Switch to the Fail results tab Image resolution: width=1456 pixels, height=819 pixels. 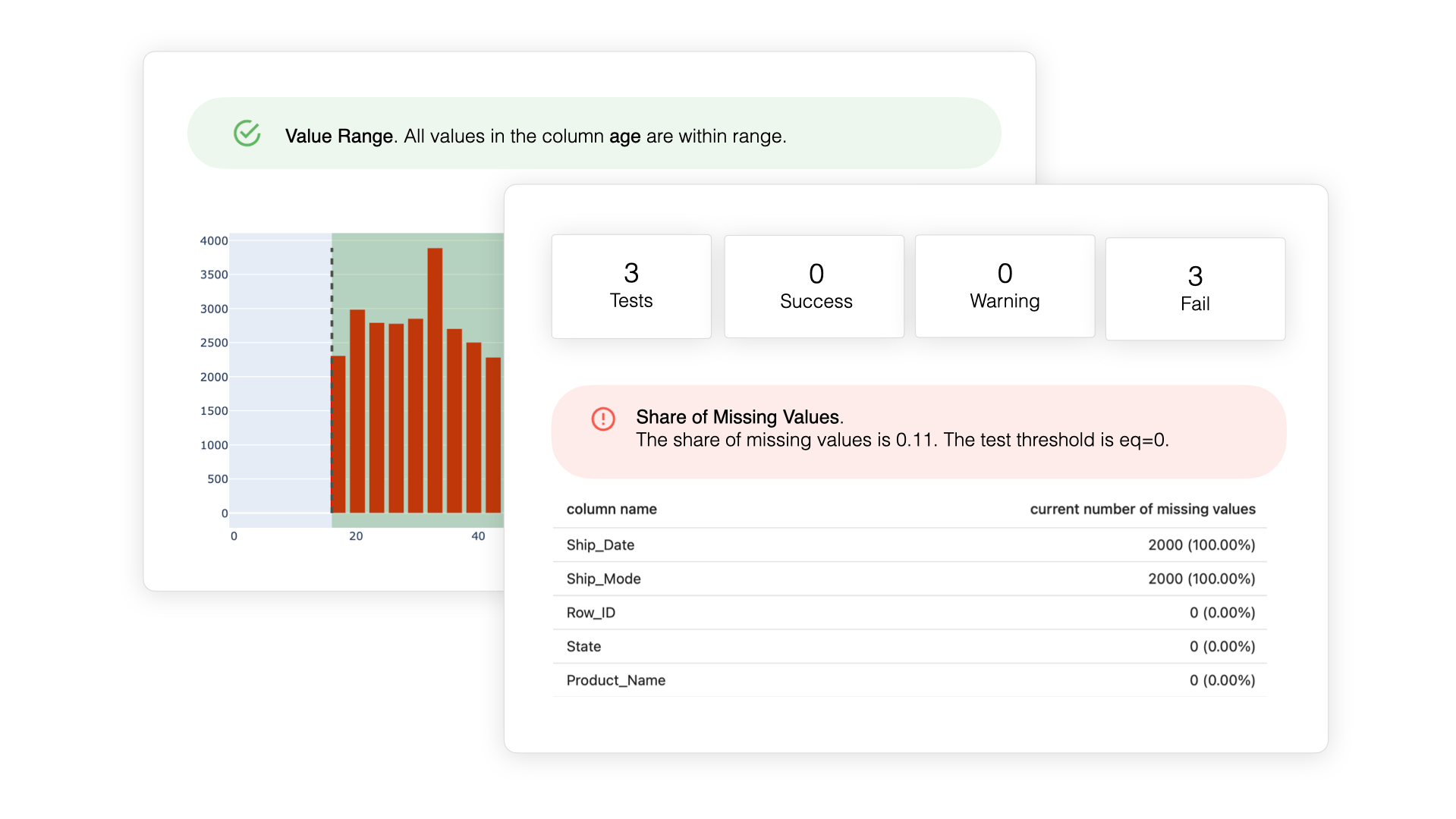[x=1194, y=288]
